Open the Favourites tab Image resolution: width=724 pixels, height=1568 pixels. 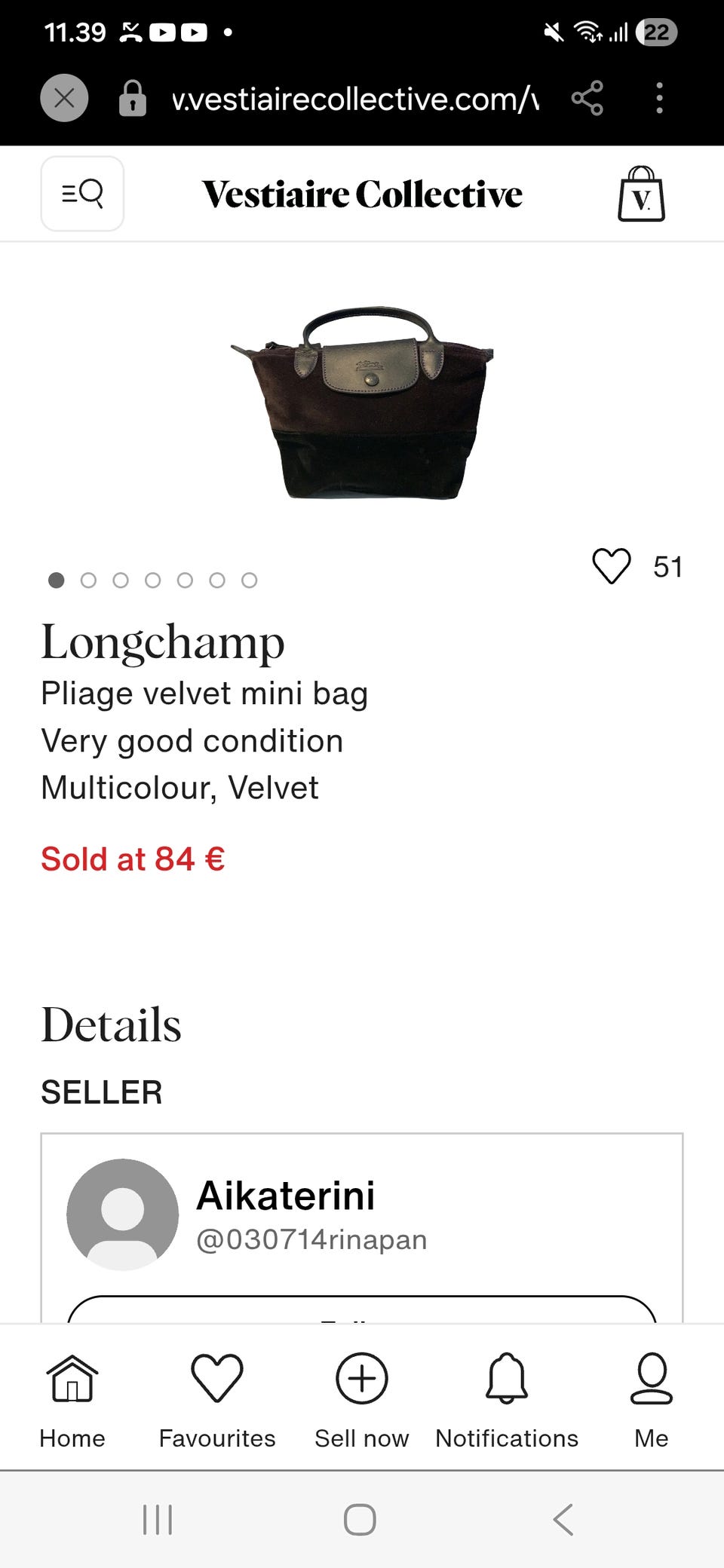(217, 1400)
